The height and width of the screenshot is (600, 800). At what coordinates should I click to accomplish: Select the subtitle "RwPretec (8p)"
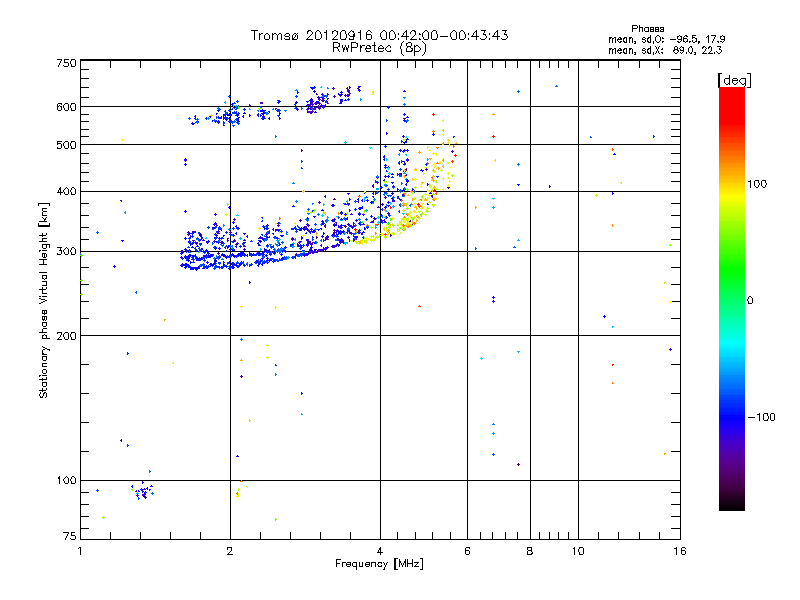point(379,48)
